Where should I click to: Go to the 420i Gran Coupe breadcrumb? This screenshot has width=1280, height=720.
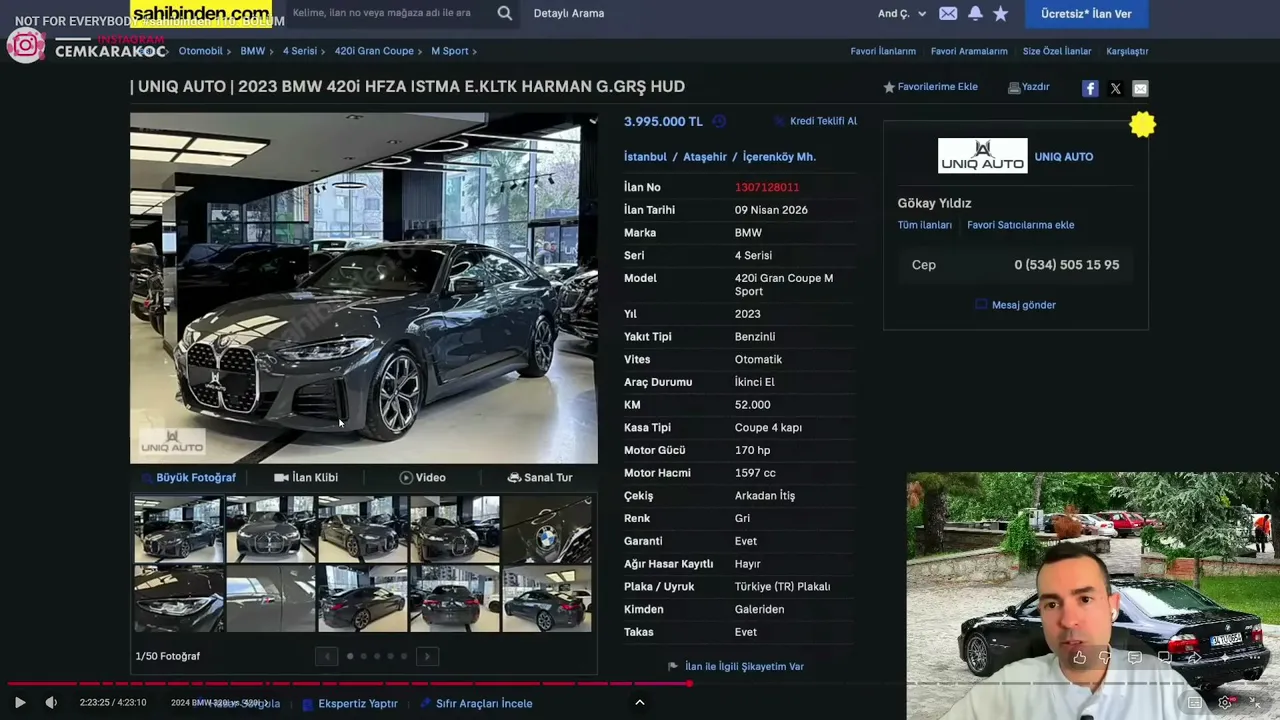tap(374, 51)
